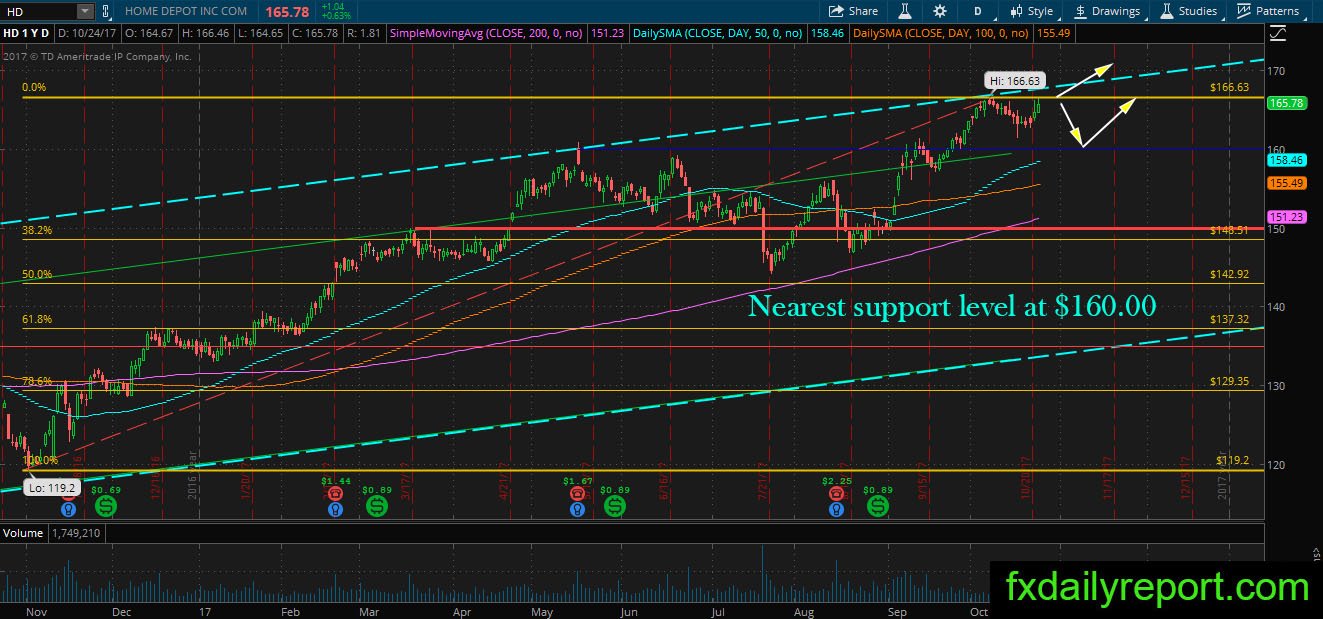Click the November light bulb event icon
The height and width of the screenshot is (619, 1323).
[68, 509]
